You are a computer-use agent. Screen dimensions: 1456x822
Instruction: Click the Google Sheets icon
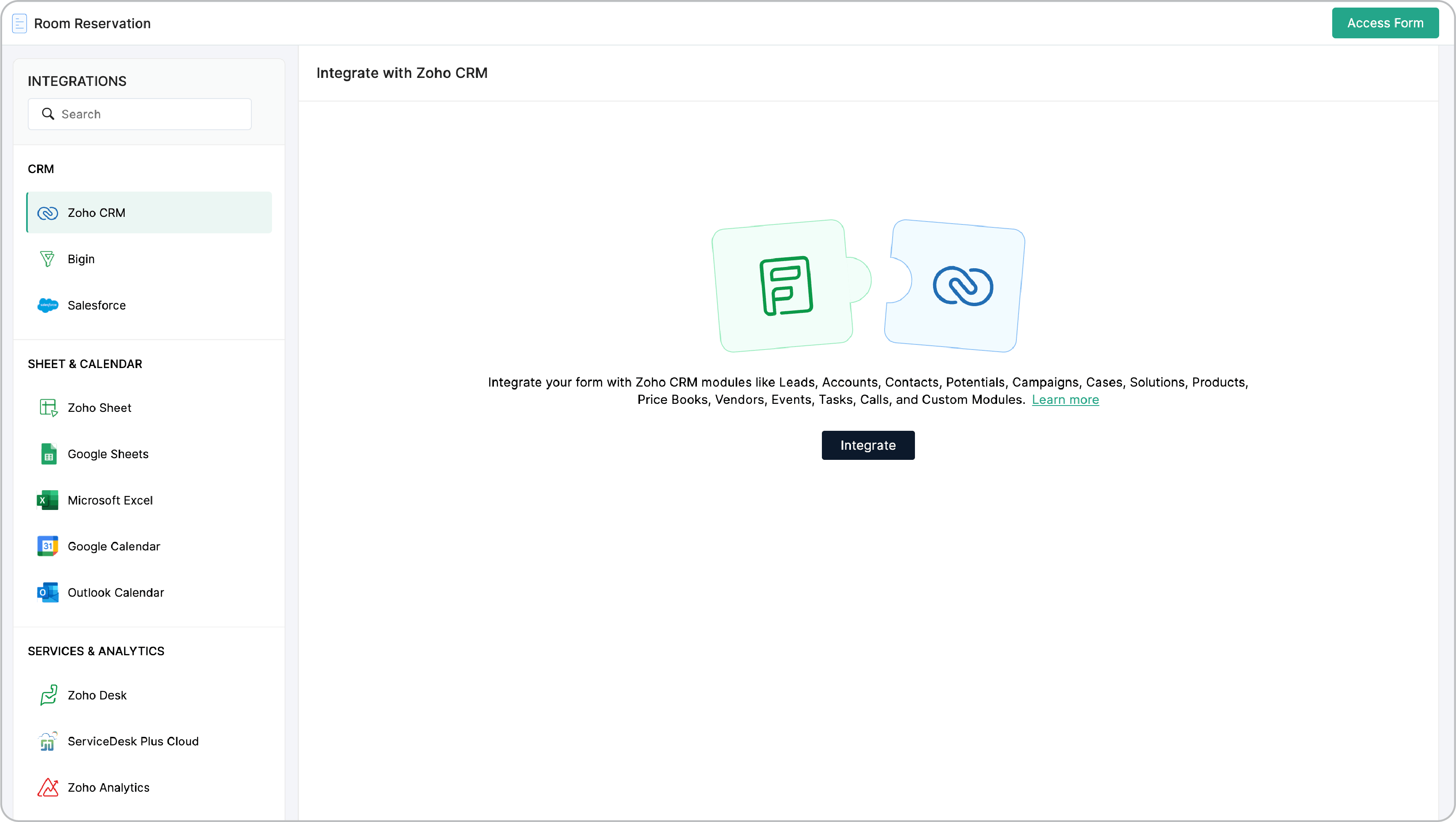click(x=48, y=454)
